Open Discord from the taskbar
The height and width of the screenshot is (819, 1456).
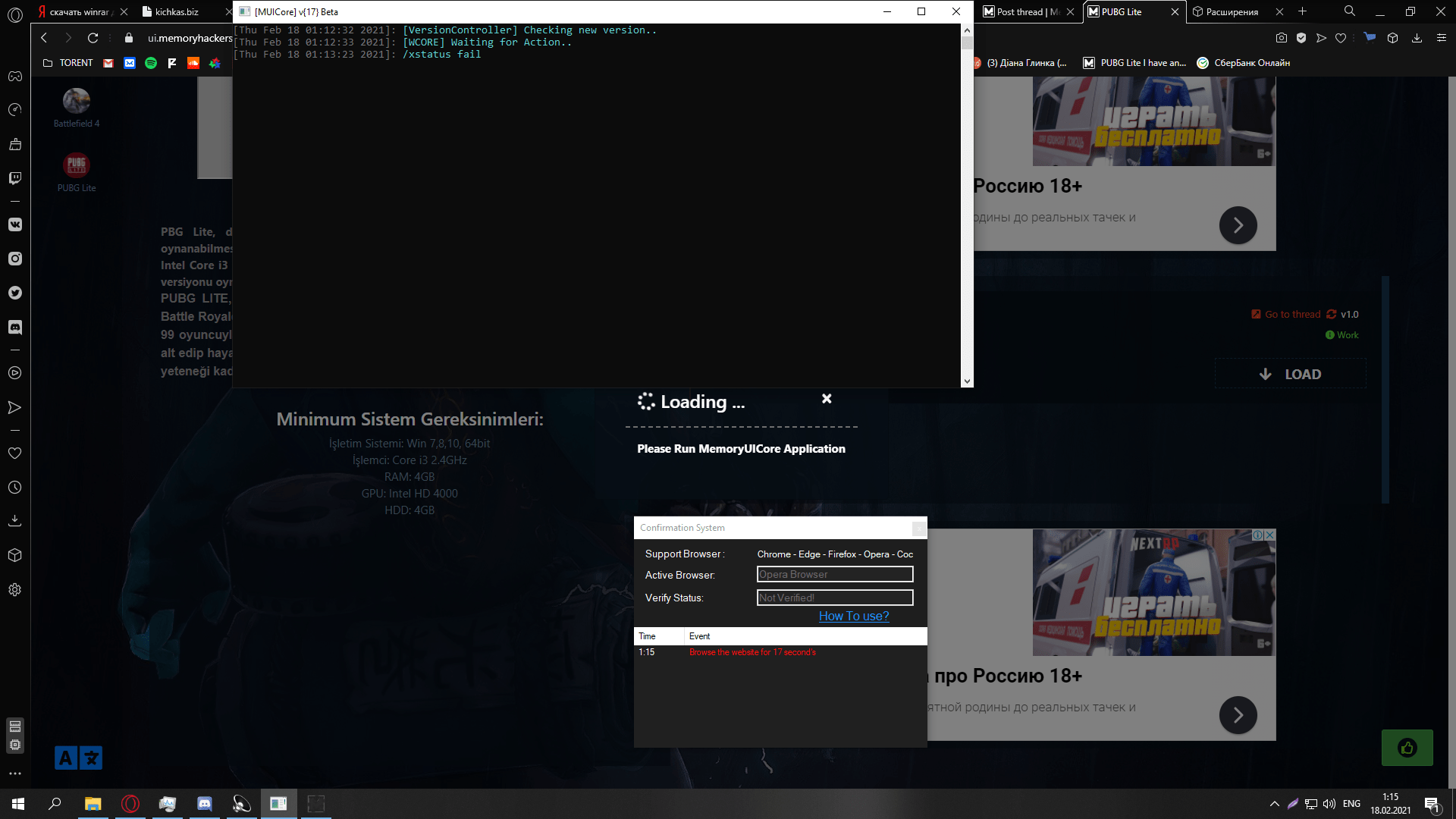(204, 804)
